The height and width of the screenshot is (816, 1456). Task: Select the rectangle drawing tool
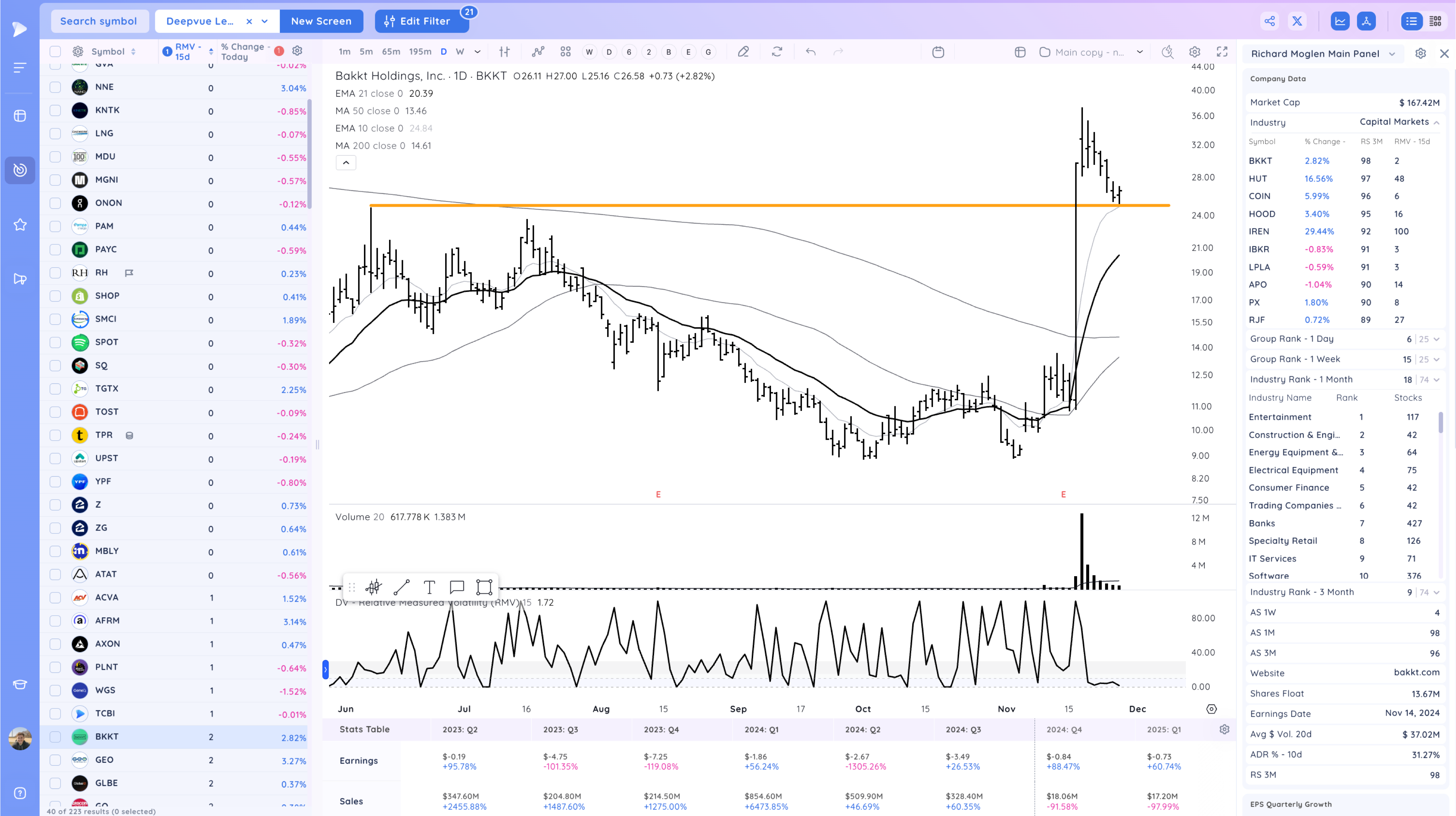tap(484, 587)
